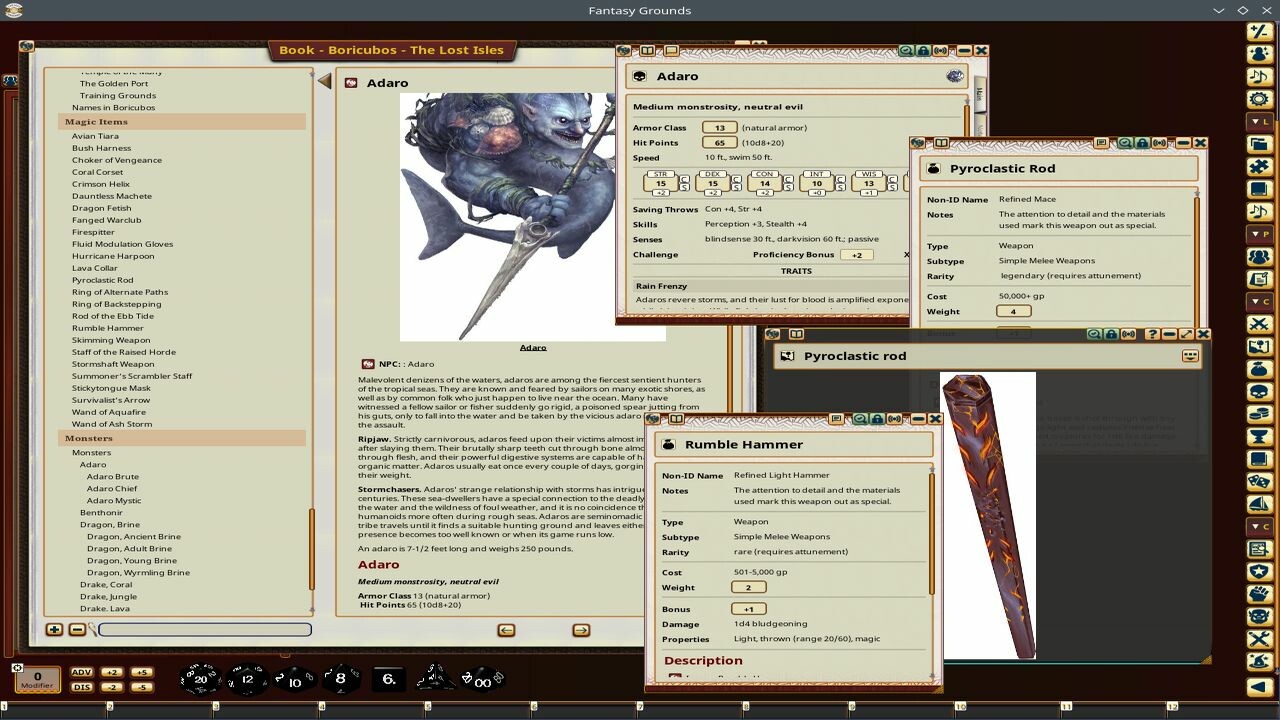Viewport: 1280px width, 720px height.
Task: Toggle the -2 modifier button
Action: 112,687
